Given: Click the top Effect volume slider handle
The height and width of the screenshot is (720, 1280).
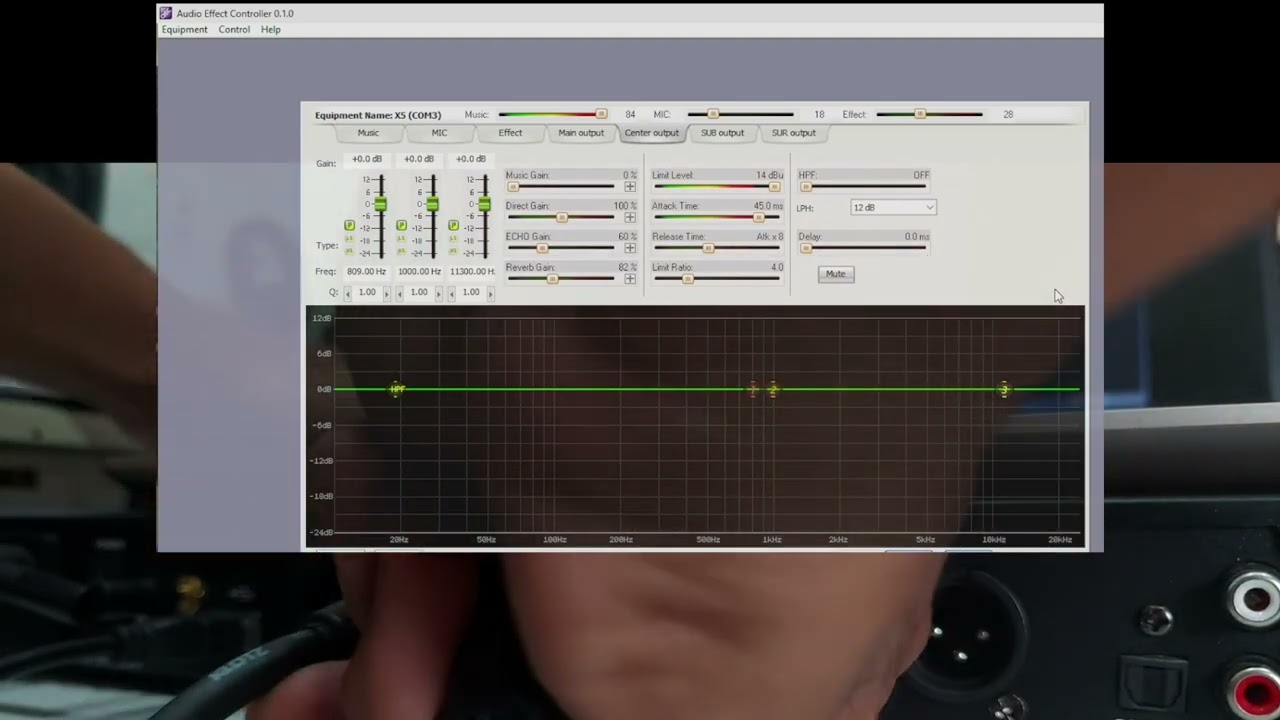Looking at the screenshot, I should pyautogui.click(x=920, y=114).
